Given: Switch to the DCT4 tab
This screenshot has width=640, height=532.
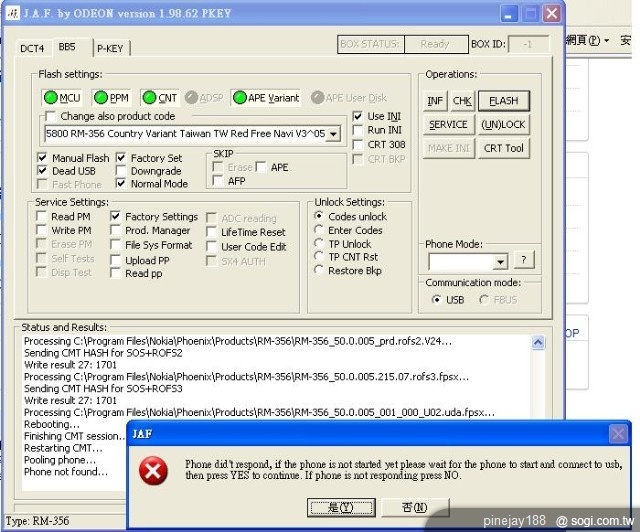Looking at the screenshot, I should pos(32,49).
